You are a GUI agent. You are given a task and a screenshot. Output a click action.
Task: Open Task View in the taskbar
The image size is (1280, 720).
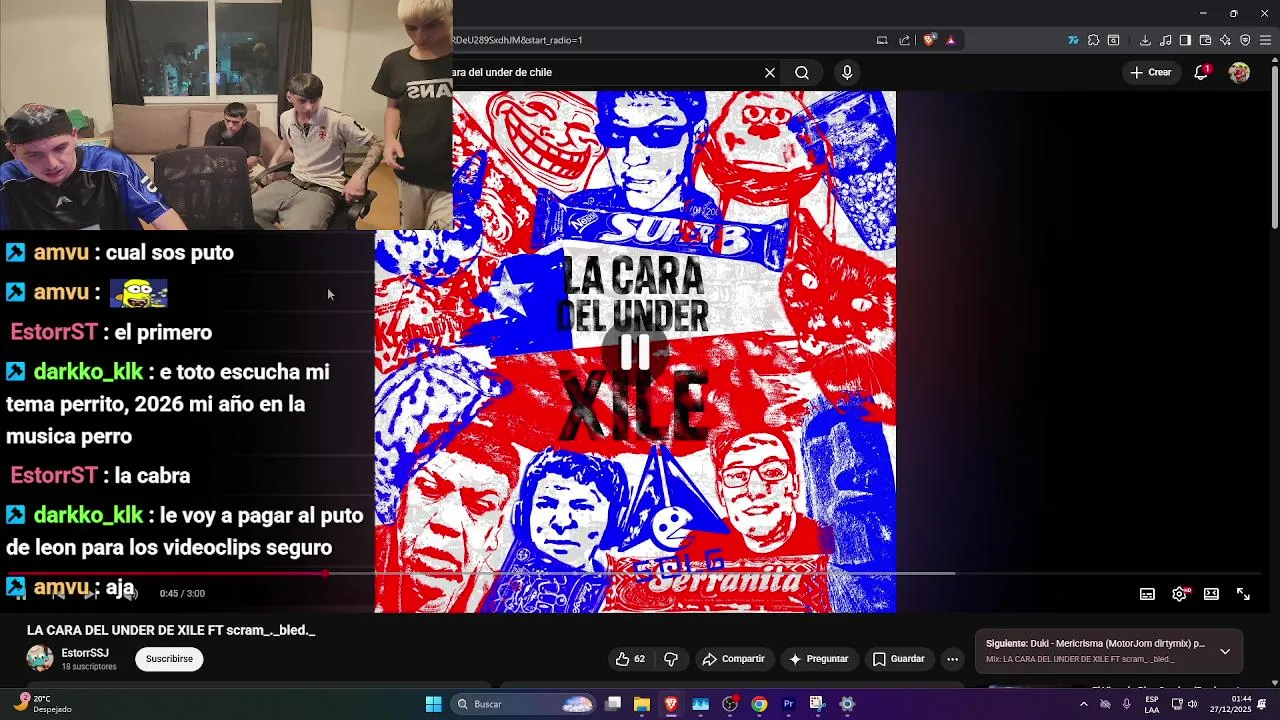[x=613, y=704]
